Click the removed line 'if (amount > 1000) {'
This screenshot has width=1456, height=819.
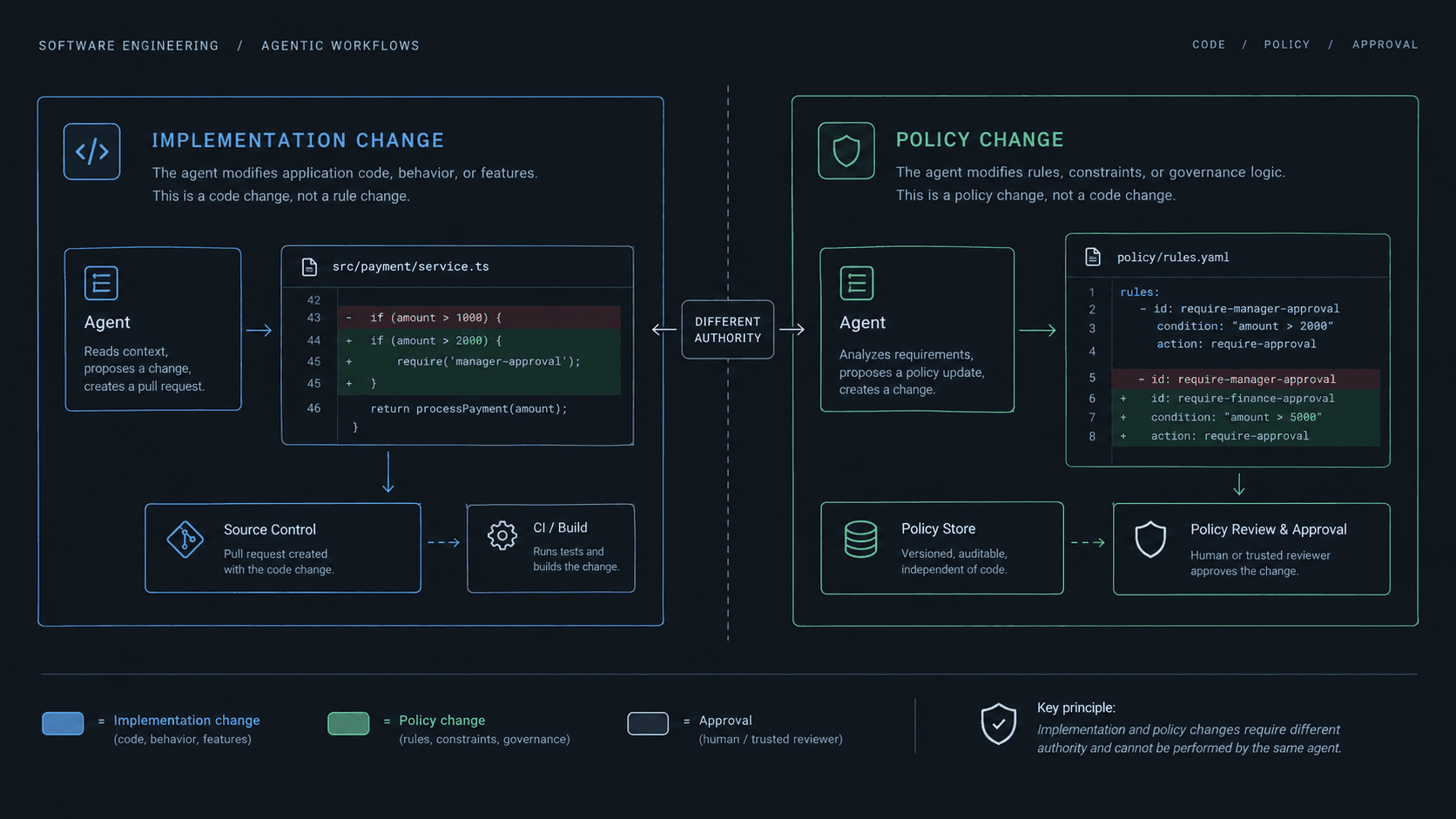(479, 318)
